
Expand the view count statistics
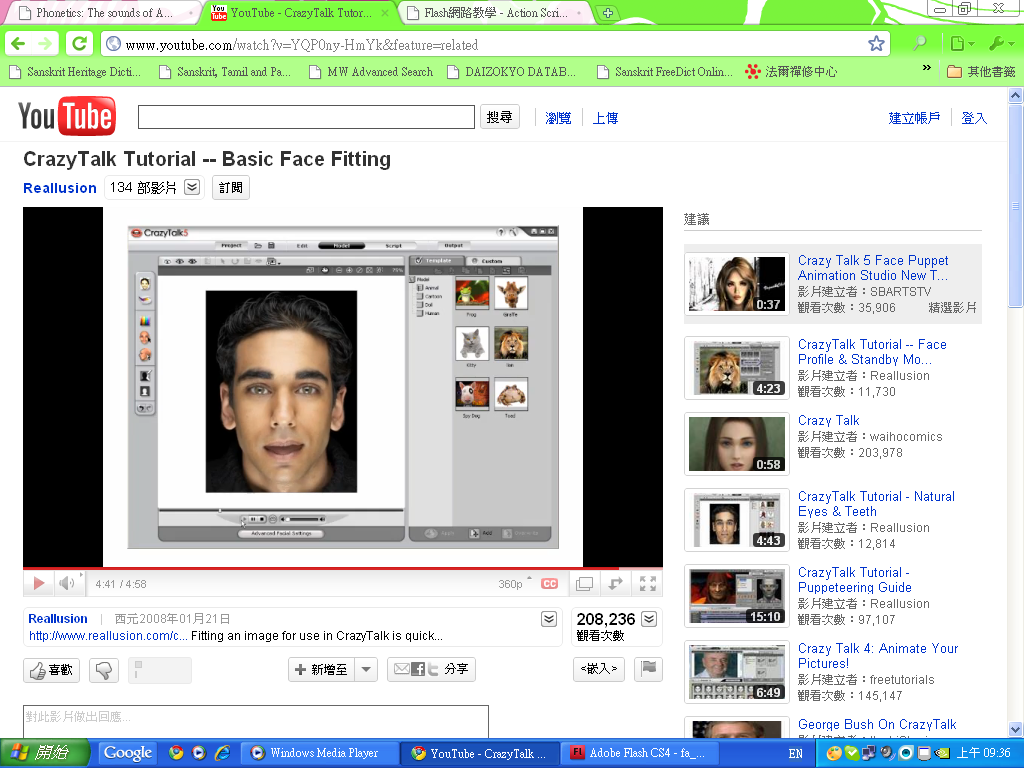649,619
